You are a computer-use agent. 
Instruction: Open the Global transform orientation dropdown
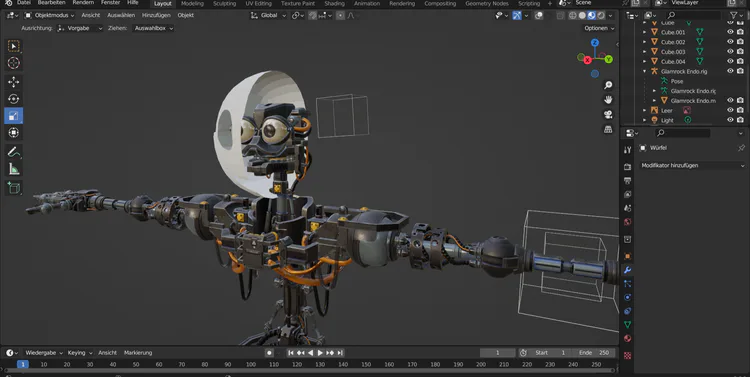tap(268, 15)
